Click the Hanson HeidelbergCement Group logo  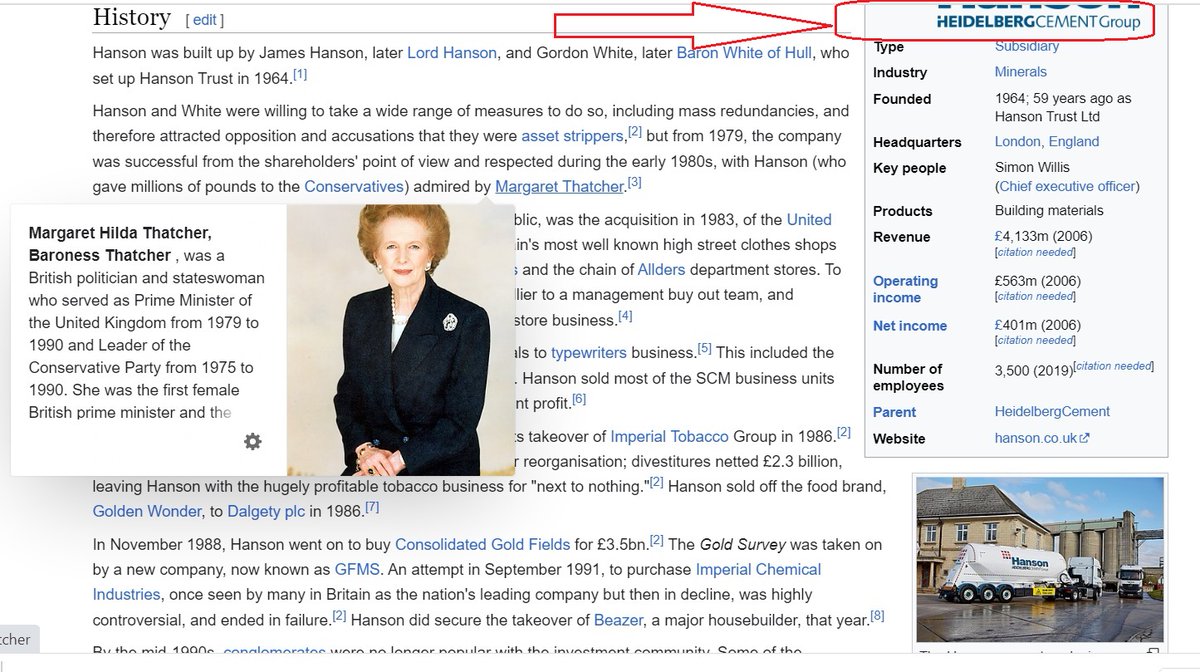point(1039,16)
